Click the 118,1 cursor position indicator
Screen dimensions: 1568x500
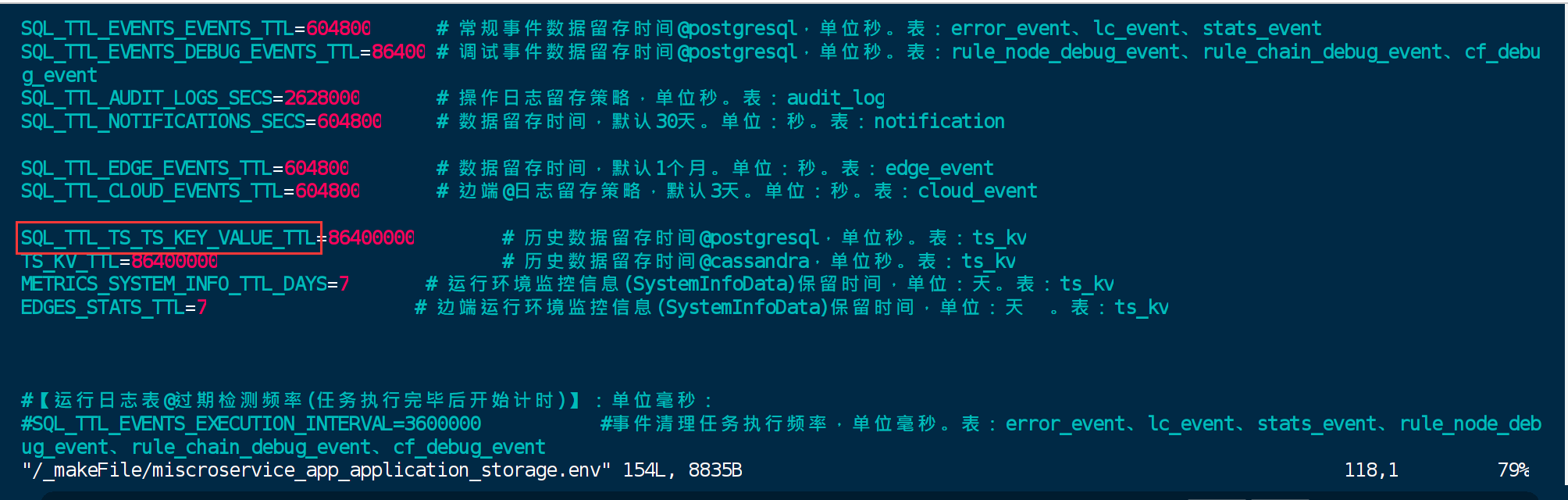click(1371, 470)
